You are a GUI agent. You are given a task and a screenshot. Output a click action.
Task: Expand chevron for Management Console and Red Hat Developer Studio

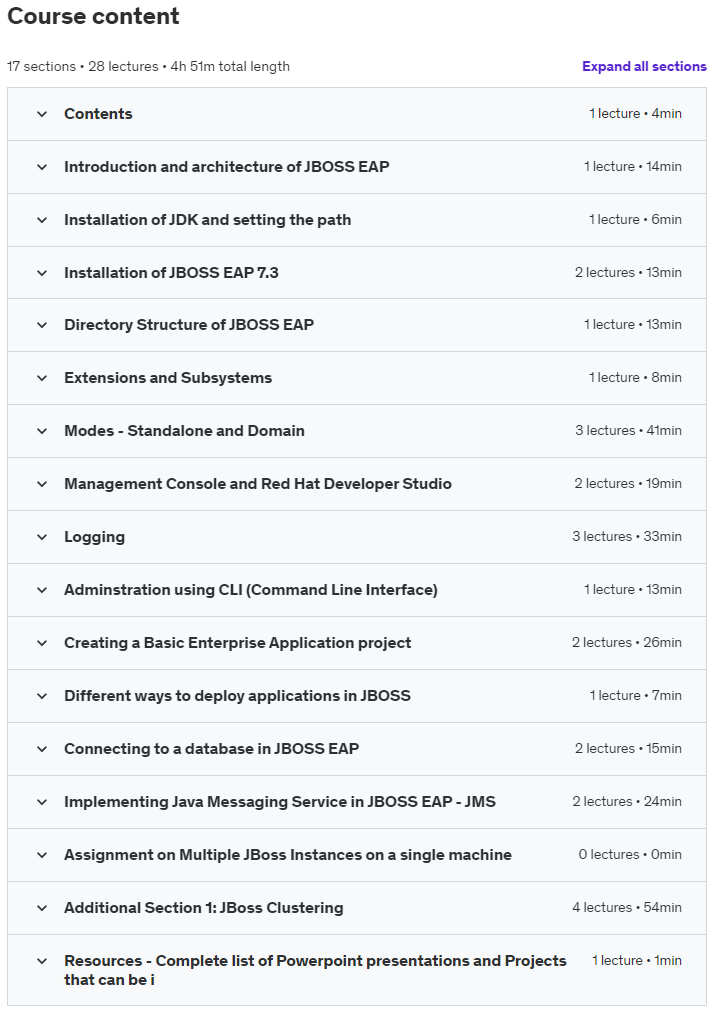coord(42,484)
